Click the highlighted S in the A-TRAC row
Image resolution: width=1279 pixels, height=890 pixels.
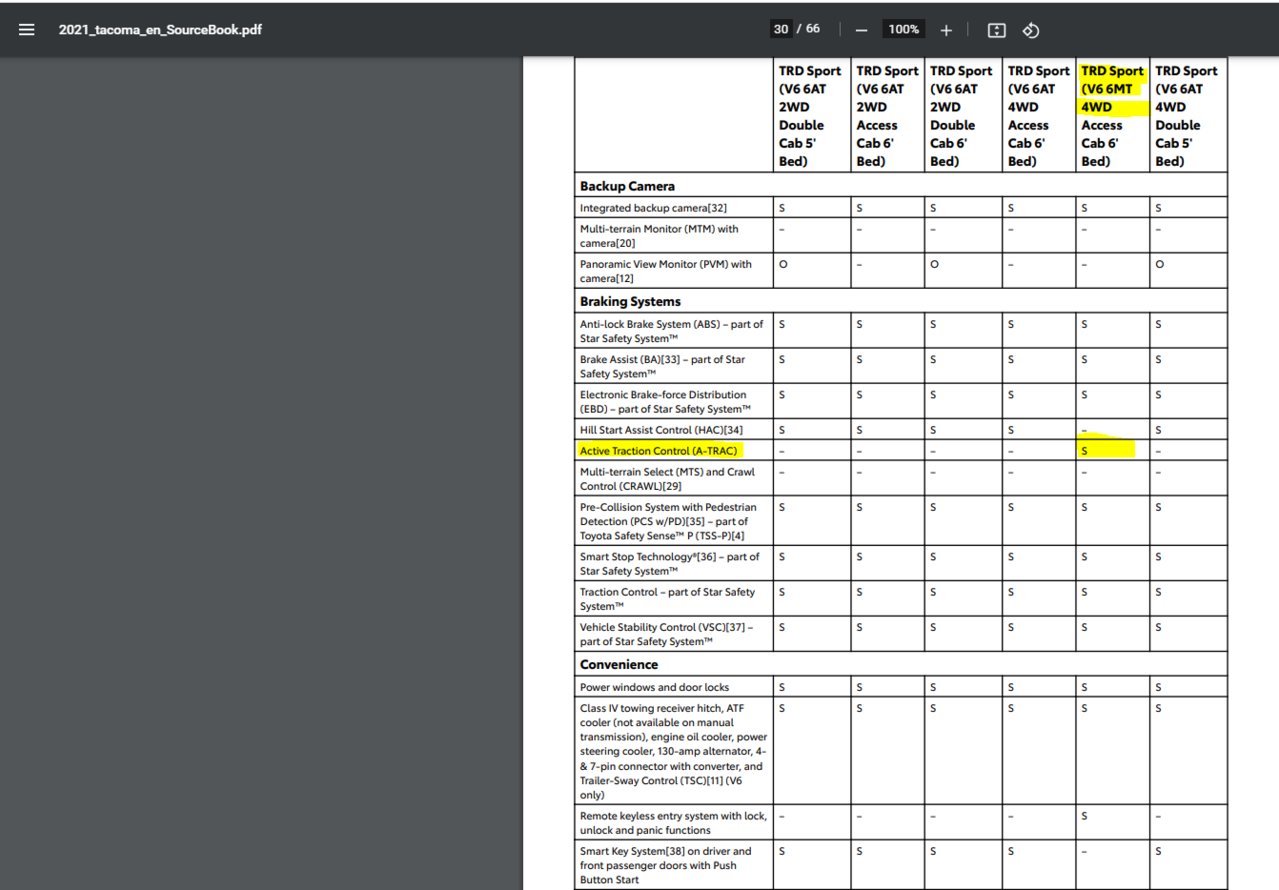tap(1084, 452)
